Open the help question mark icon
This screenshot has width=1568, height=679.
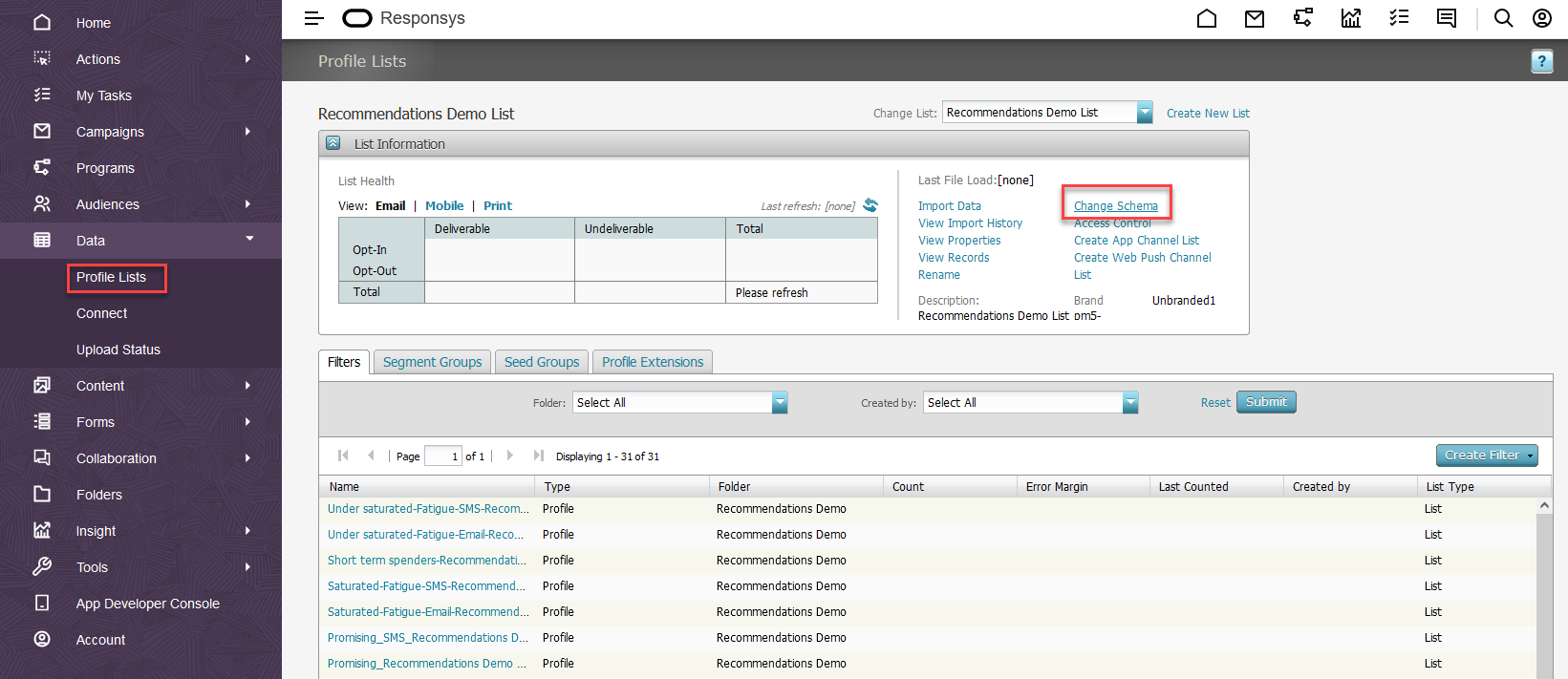click(1541, 61)
